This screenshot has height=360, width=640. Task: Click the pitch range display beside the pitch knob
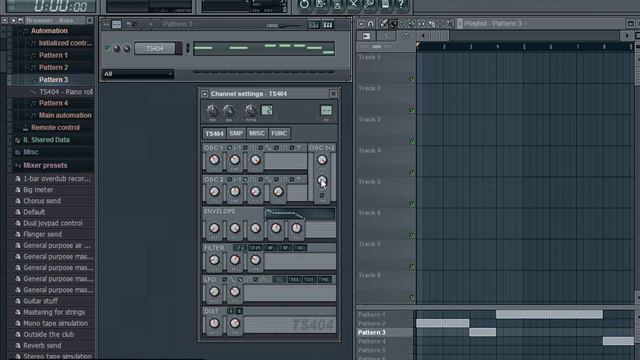coord(267,110)
